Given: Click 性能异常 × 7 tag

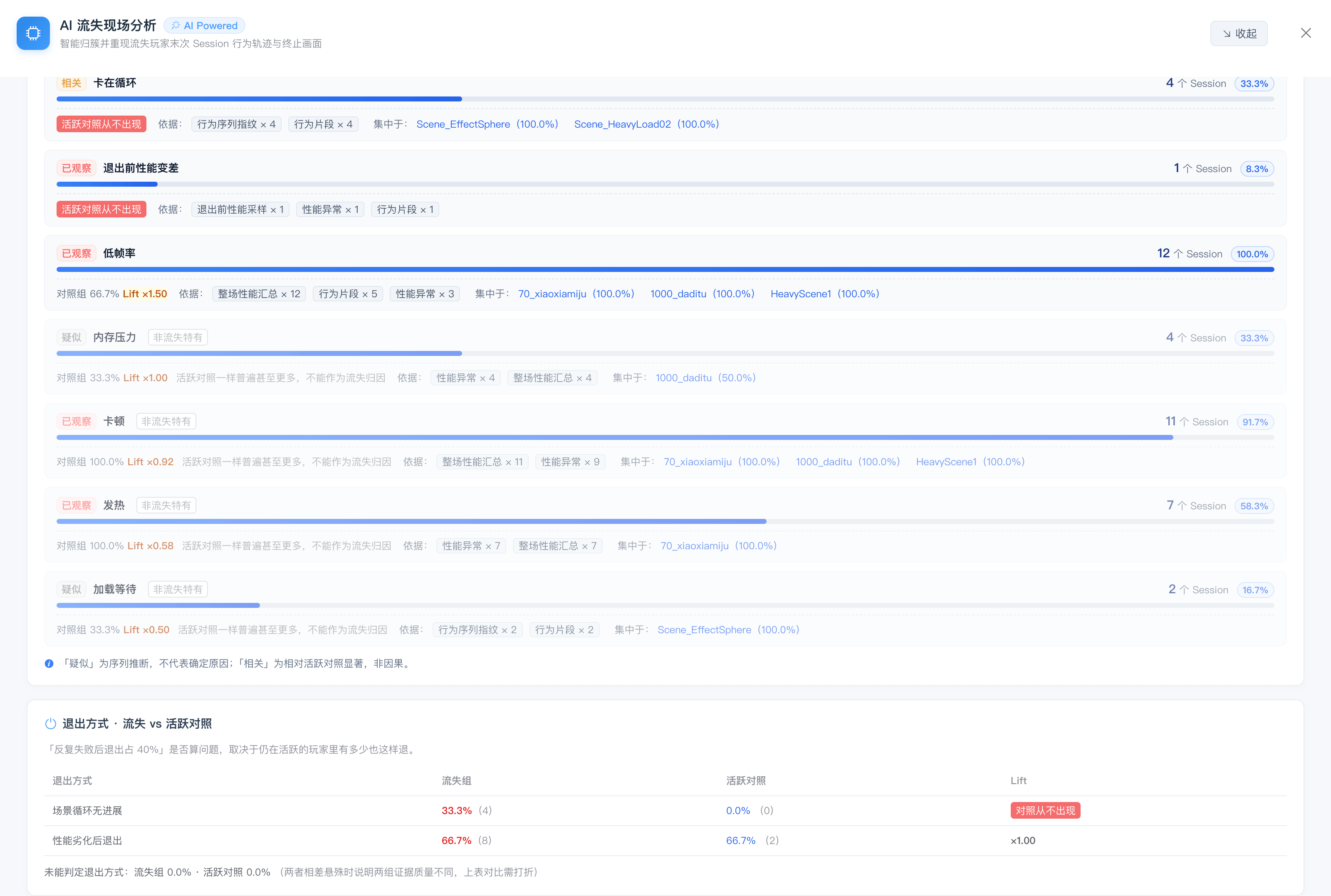Looking at the screenshot, I should click(x=471, y=546).
